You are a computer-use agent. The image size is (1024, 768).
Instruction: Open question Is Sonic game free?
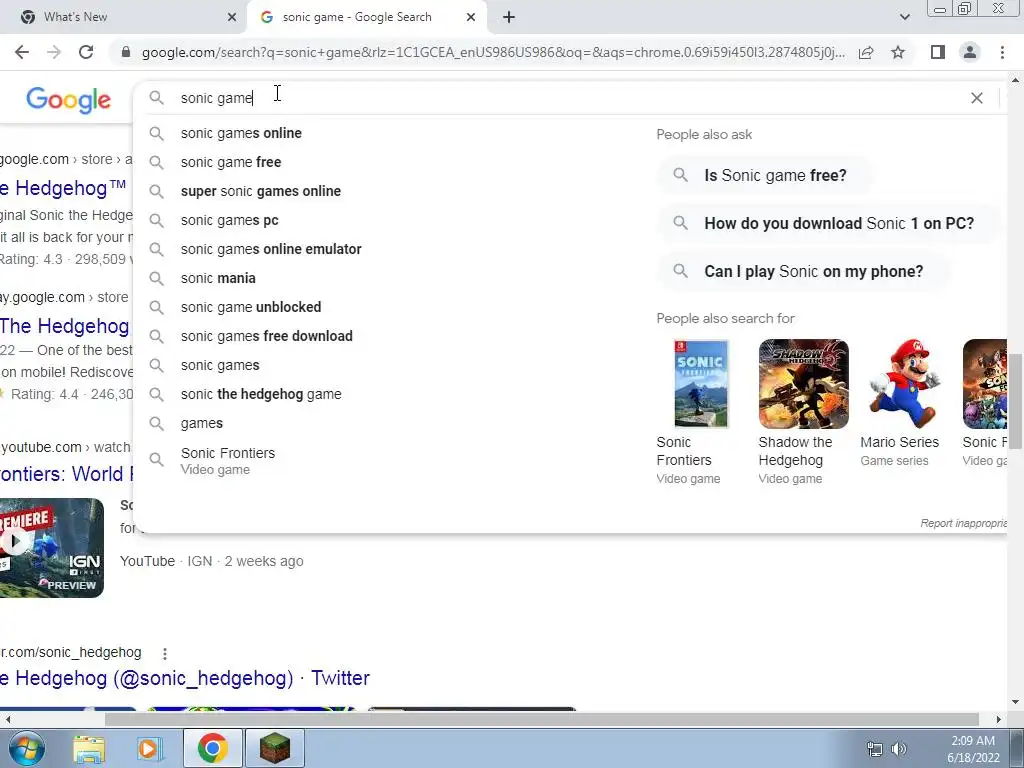coord(765,176)
